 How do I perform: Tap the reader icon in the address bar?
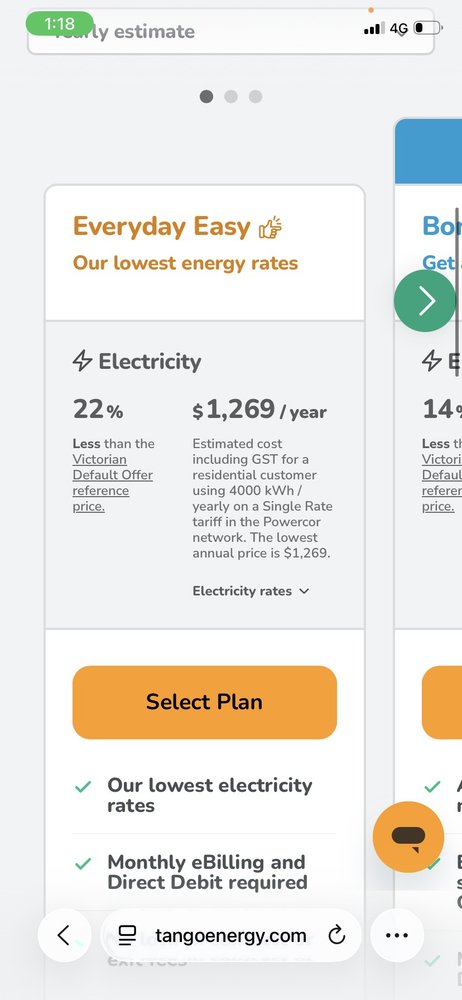(128, 936)
